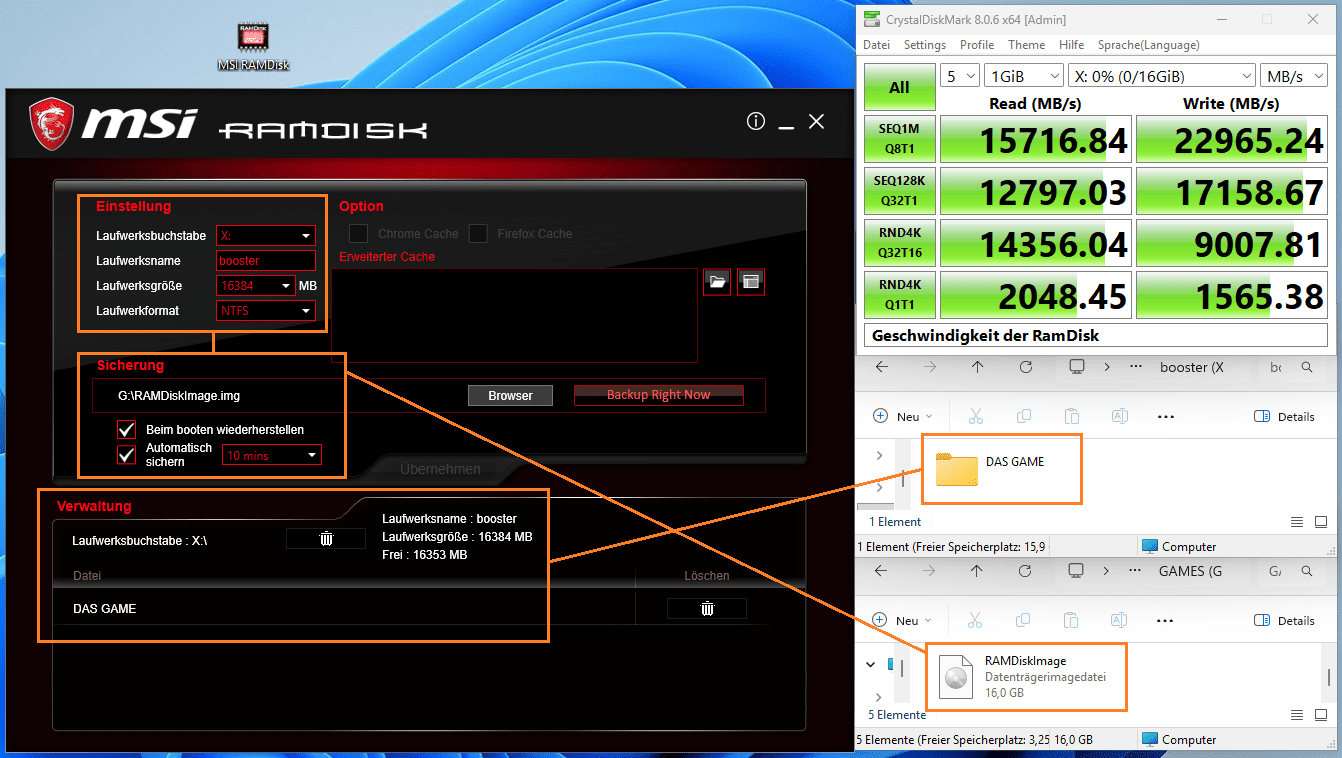Uncheck Beim booten wiederherstellen
The height and width of the screenshot is (758, 1342).
coord(126,429)
